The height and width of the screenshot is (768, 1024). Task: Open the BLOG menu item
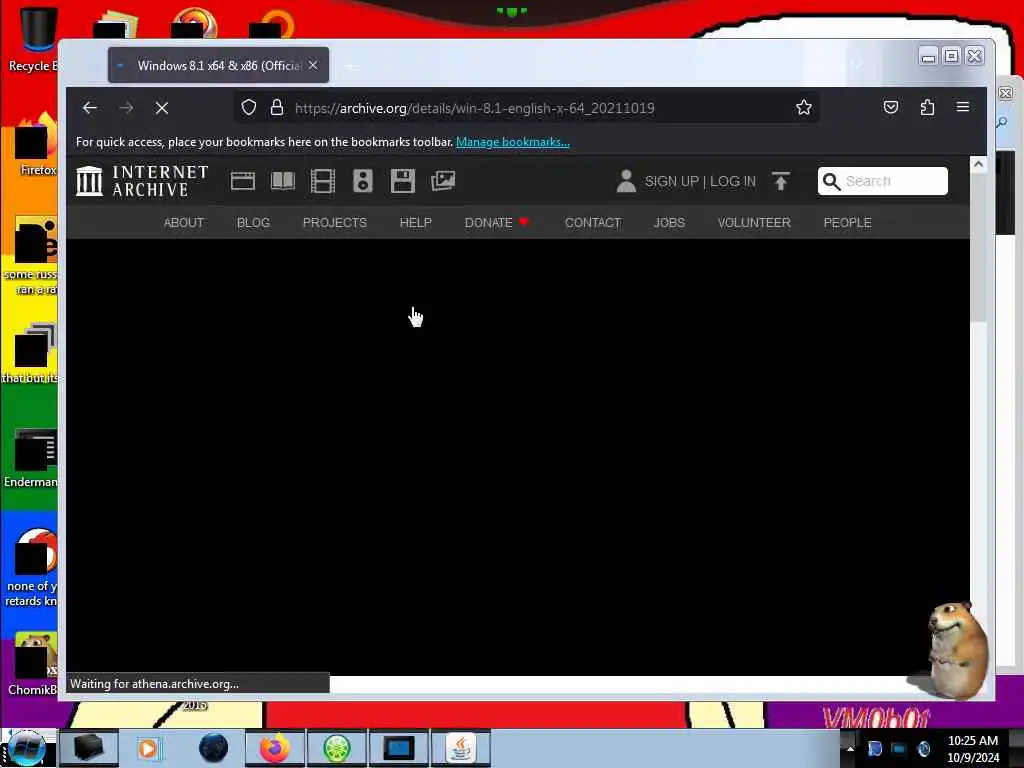253,223
